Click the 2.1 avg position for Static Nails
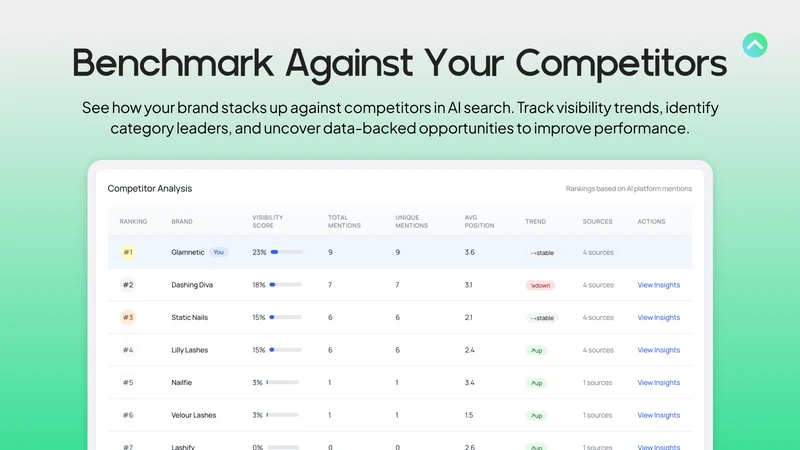The image size is (800, 450). tap(468, 317)
